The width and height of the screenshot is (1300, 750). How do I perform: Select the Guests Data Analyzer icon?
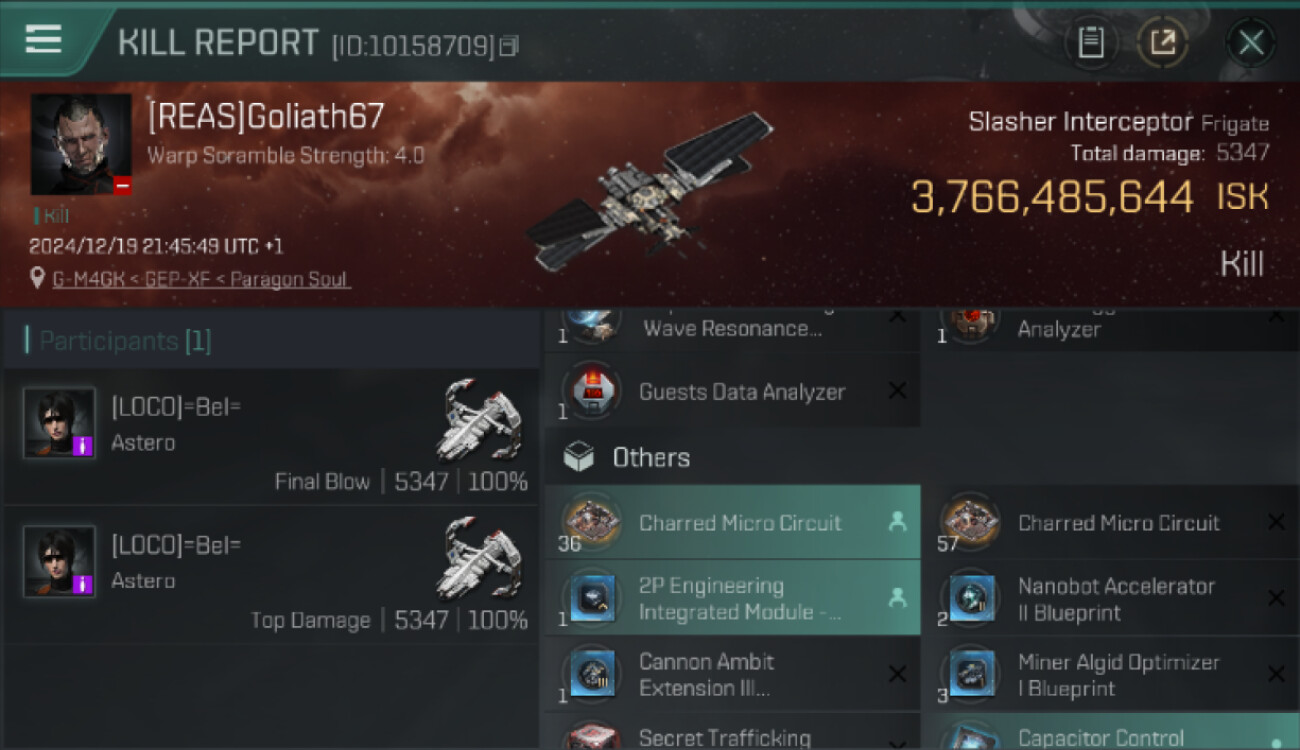pos(592,391)
